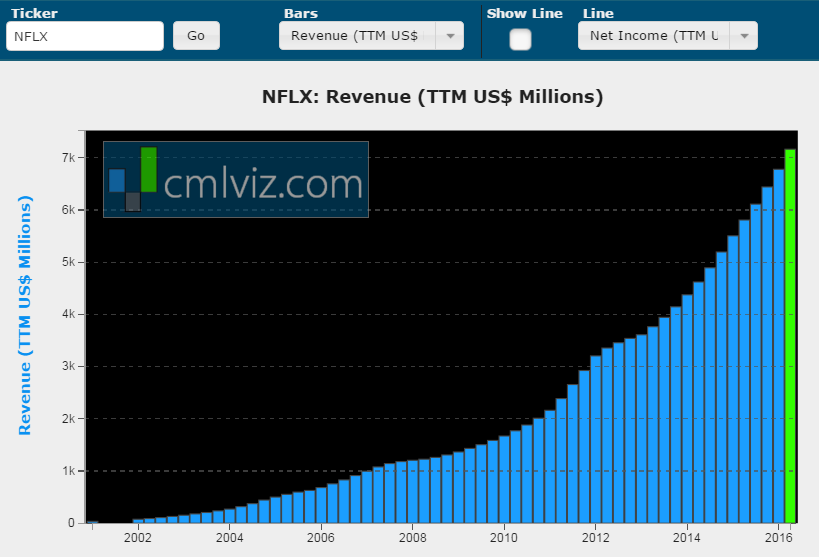Click the 2010 x-axis label

(504, 538)
